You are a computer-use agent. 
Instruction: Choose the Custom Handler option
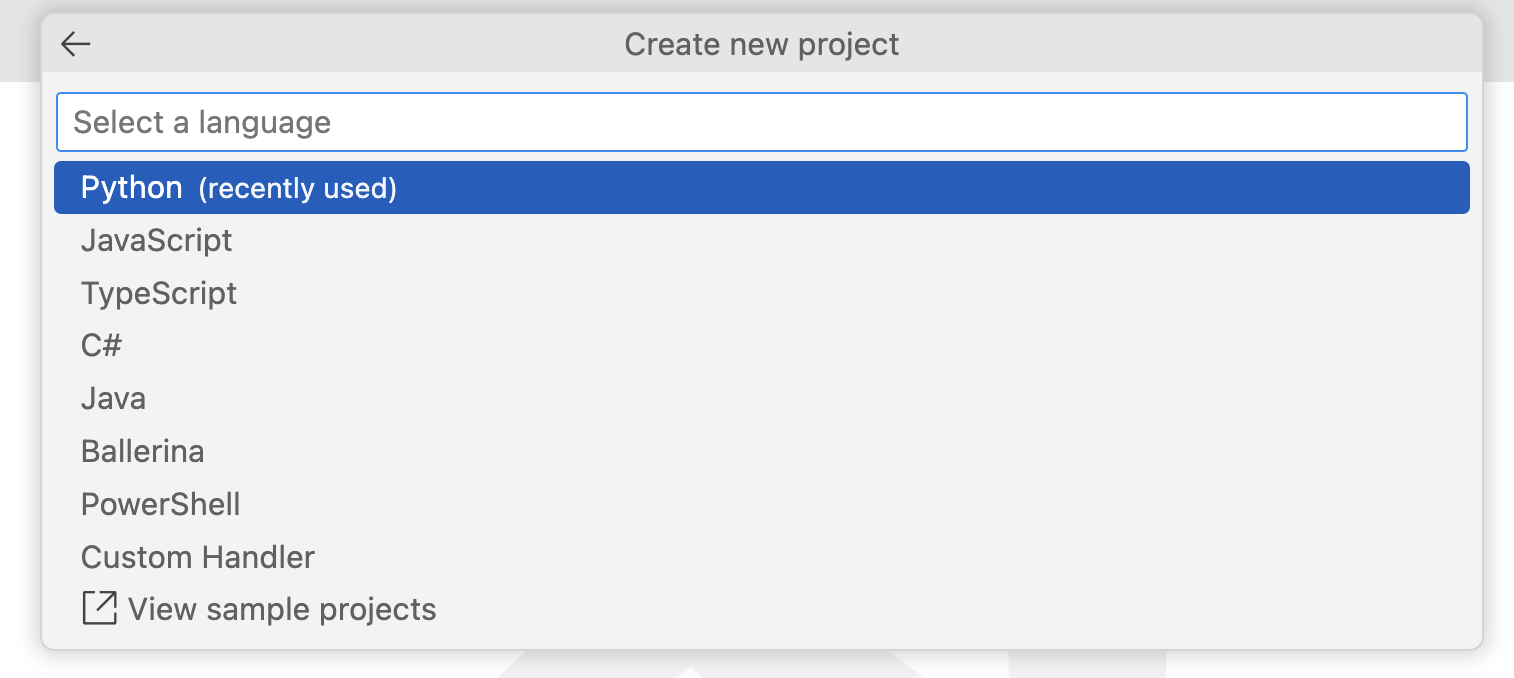197,557
